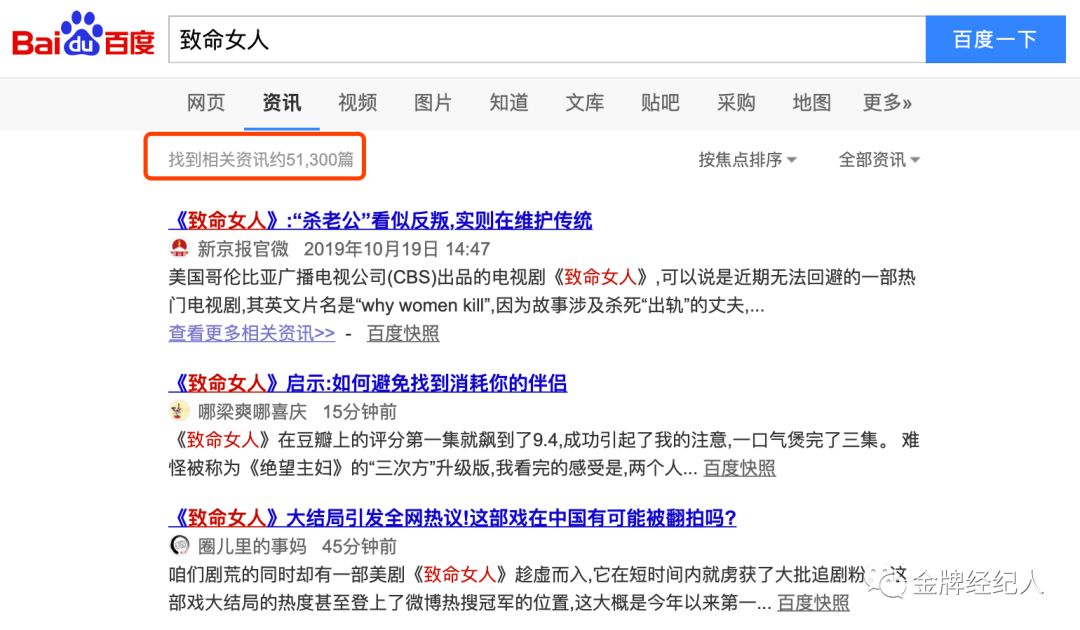Screen dimensions: 1080x630
Task: Click the 查看更多相关资讯>> link
Action: pos(252,333)
